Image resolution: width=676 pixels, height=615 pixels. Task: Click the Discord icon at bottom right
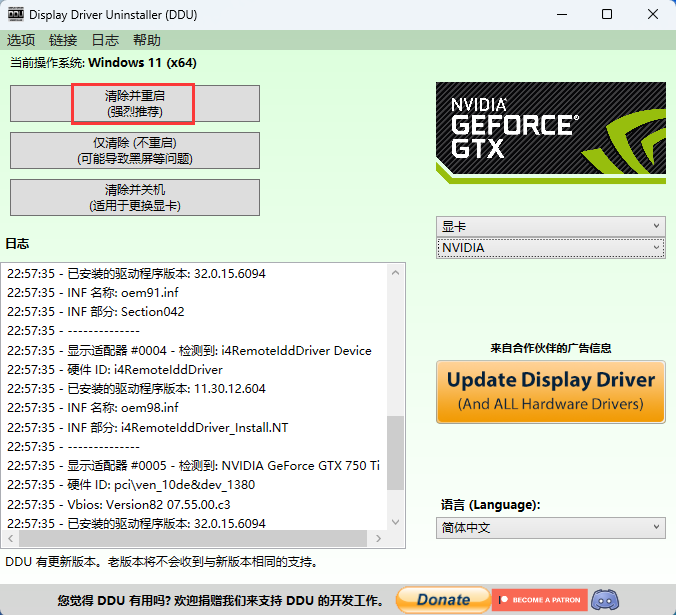click(605, 600)
